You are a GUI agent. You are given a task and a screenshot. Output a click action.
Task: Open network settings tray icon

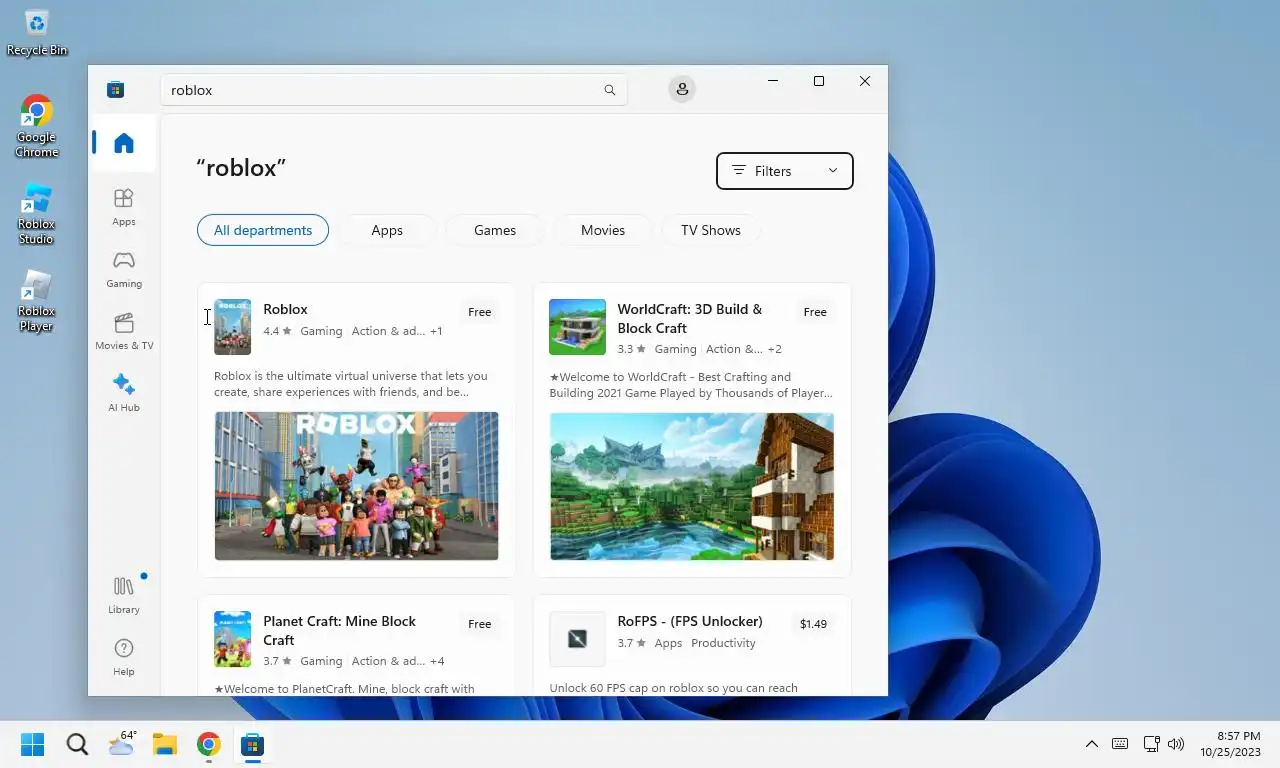pyautogui.click(x=1151, y=744)
